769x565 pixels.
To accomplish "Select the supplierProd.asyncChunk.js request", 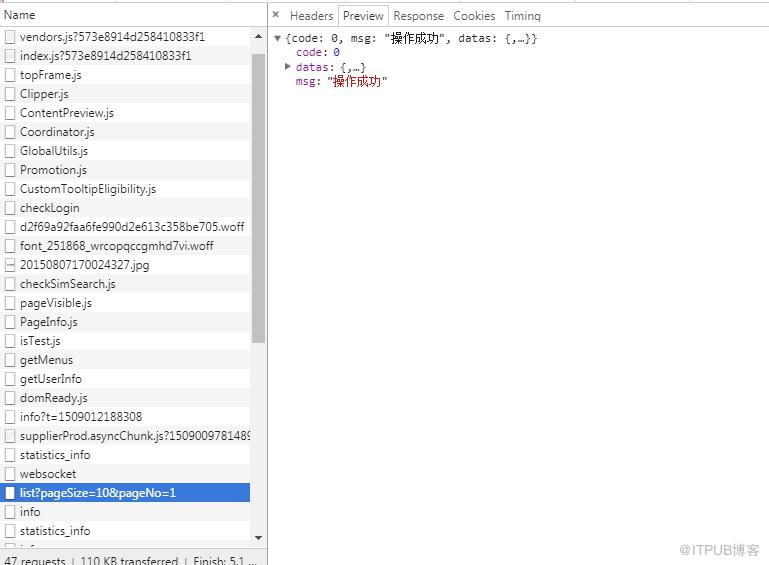I will coord(127,436).
